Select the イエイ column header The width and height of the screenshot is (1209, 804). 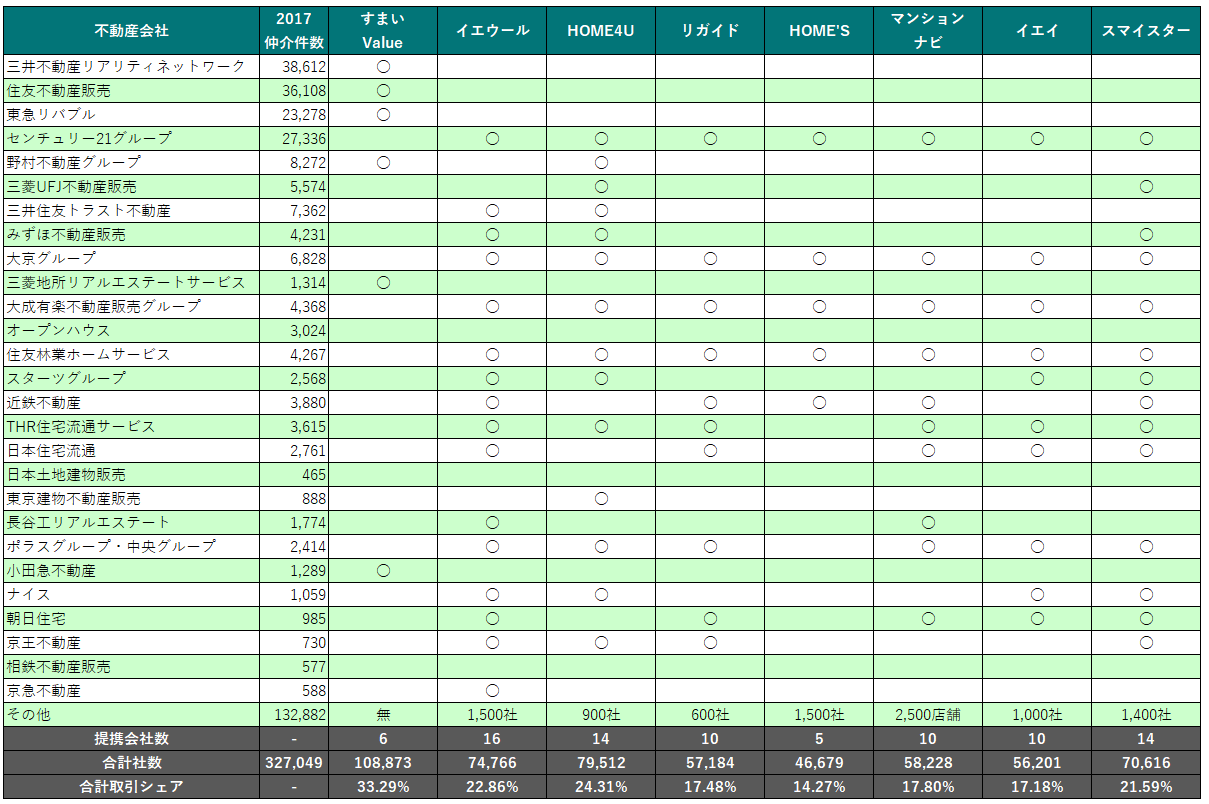[1036, 30]
